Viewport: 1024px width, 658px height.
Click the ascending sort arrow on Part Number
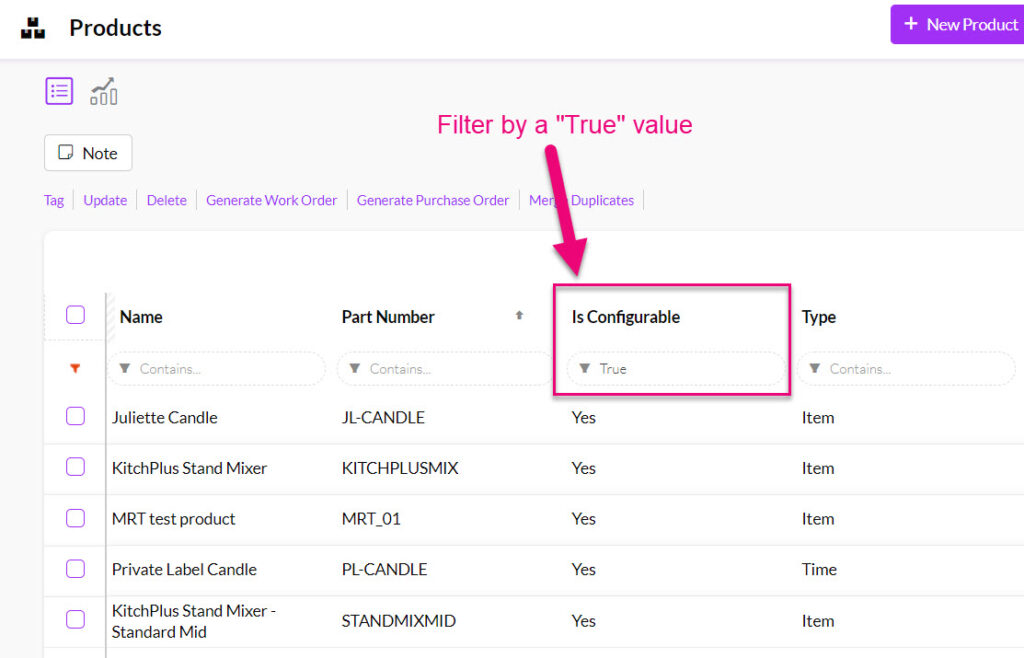[520, 315]
